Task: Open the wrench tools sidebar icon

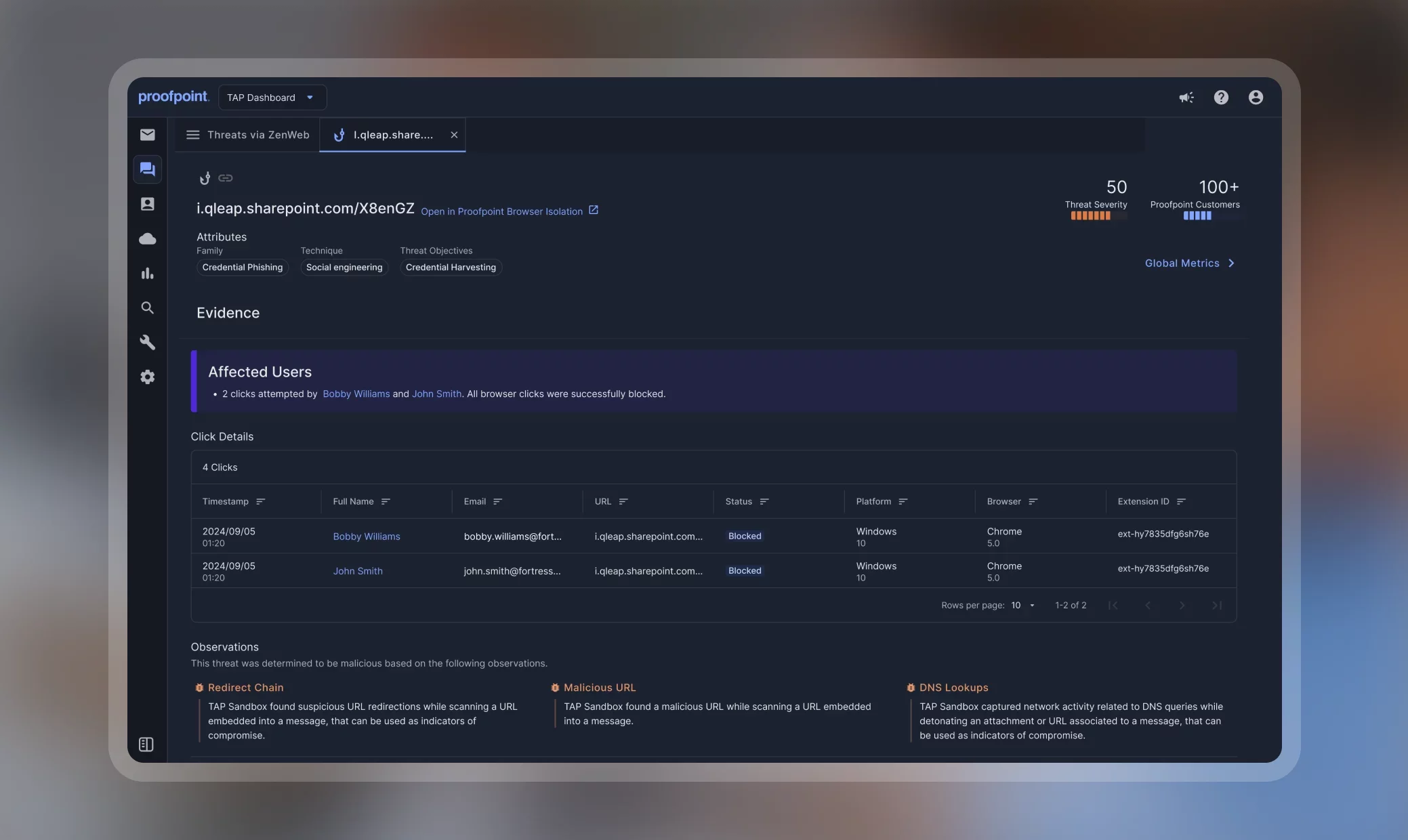Action: (147, 342)
